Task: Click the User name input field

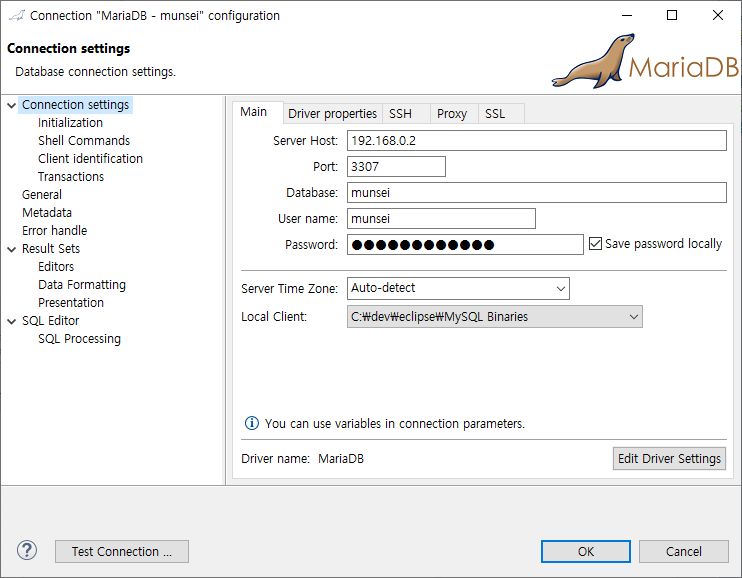Action: pos(441,219)
